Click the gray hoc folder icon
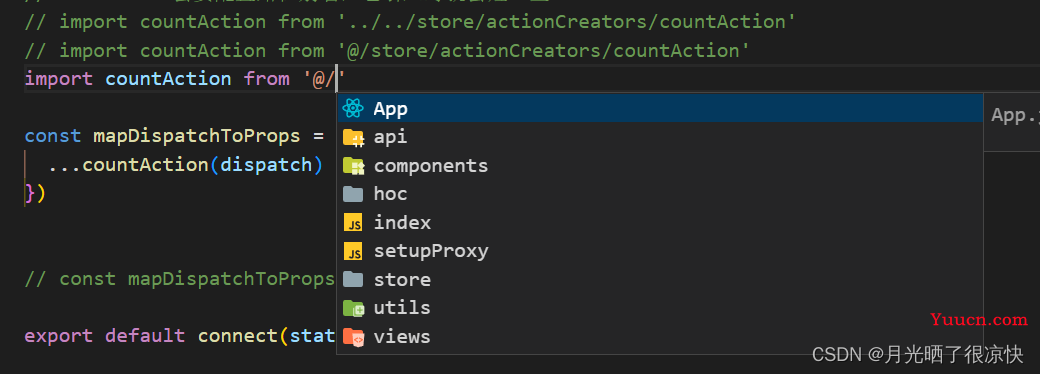Viewport: 1040px width, 374px height. (354, 194)
